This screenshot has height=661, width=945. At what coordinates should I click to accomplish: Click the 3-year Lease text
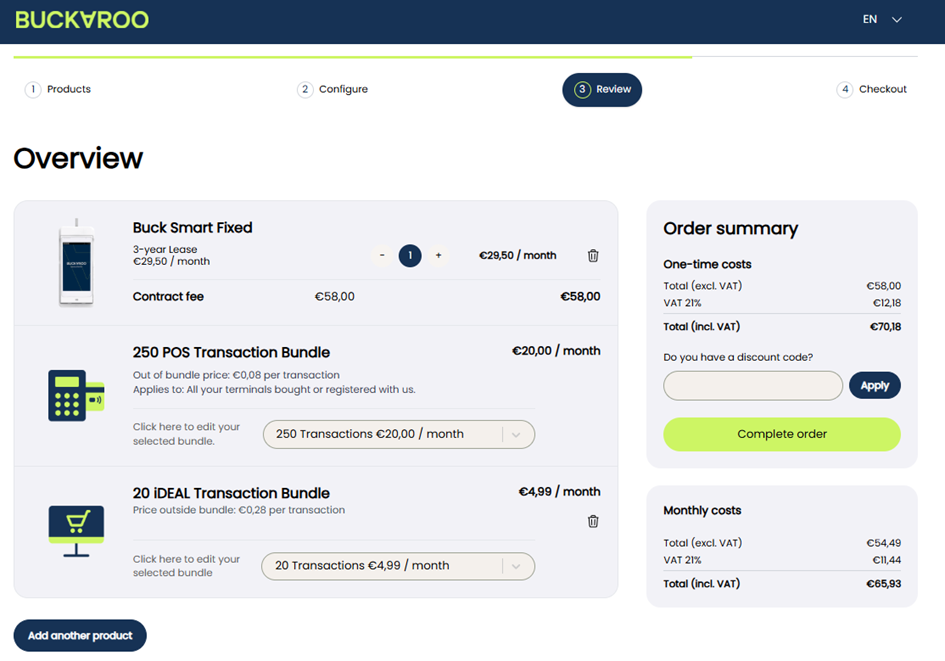165,249
